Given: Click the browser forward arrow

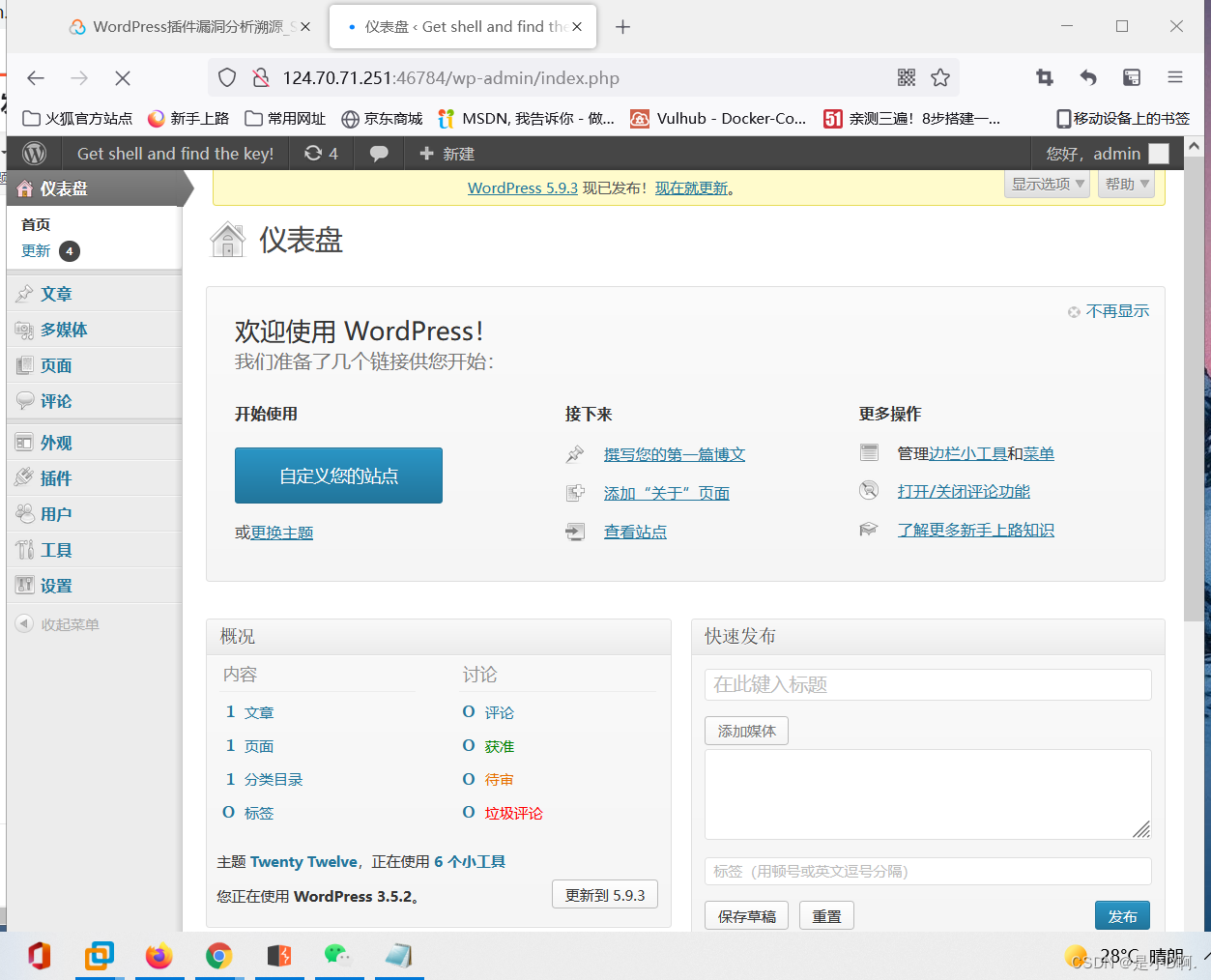Looking at the screenshot, I should 79,78.
